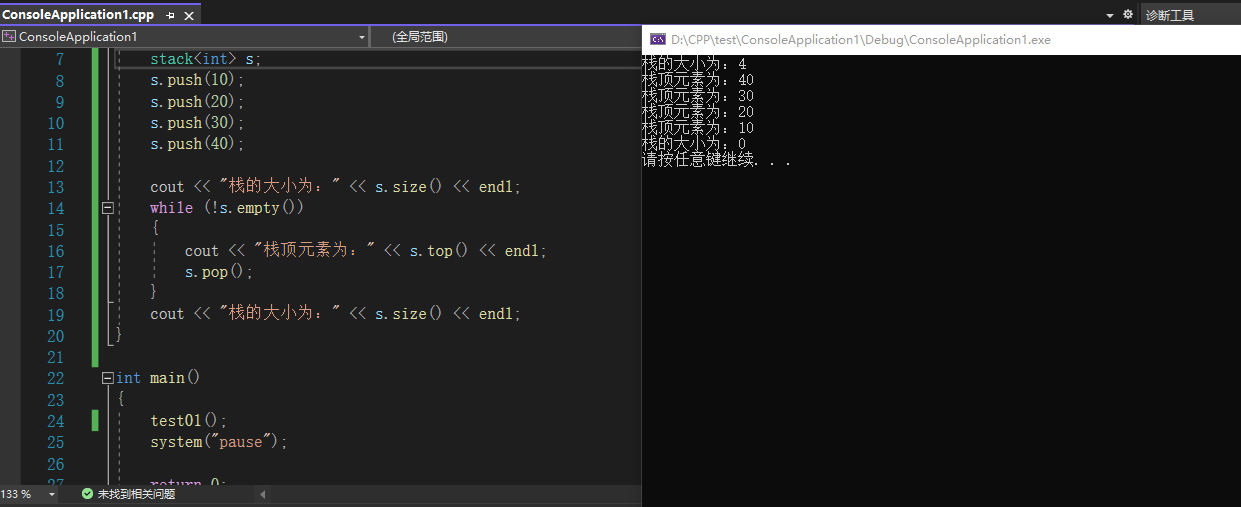The width and height of the screenshot is (1241, 507).
Task: Click console output line 栈顶元素为：10
Action: (697, 128)
